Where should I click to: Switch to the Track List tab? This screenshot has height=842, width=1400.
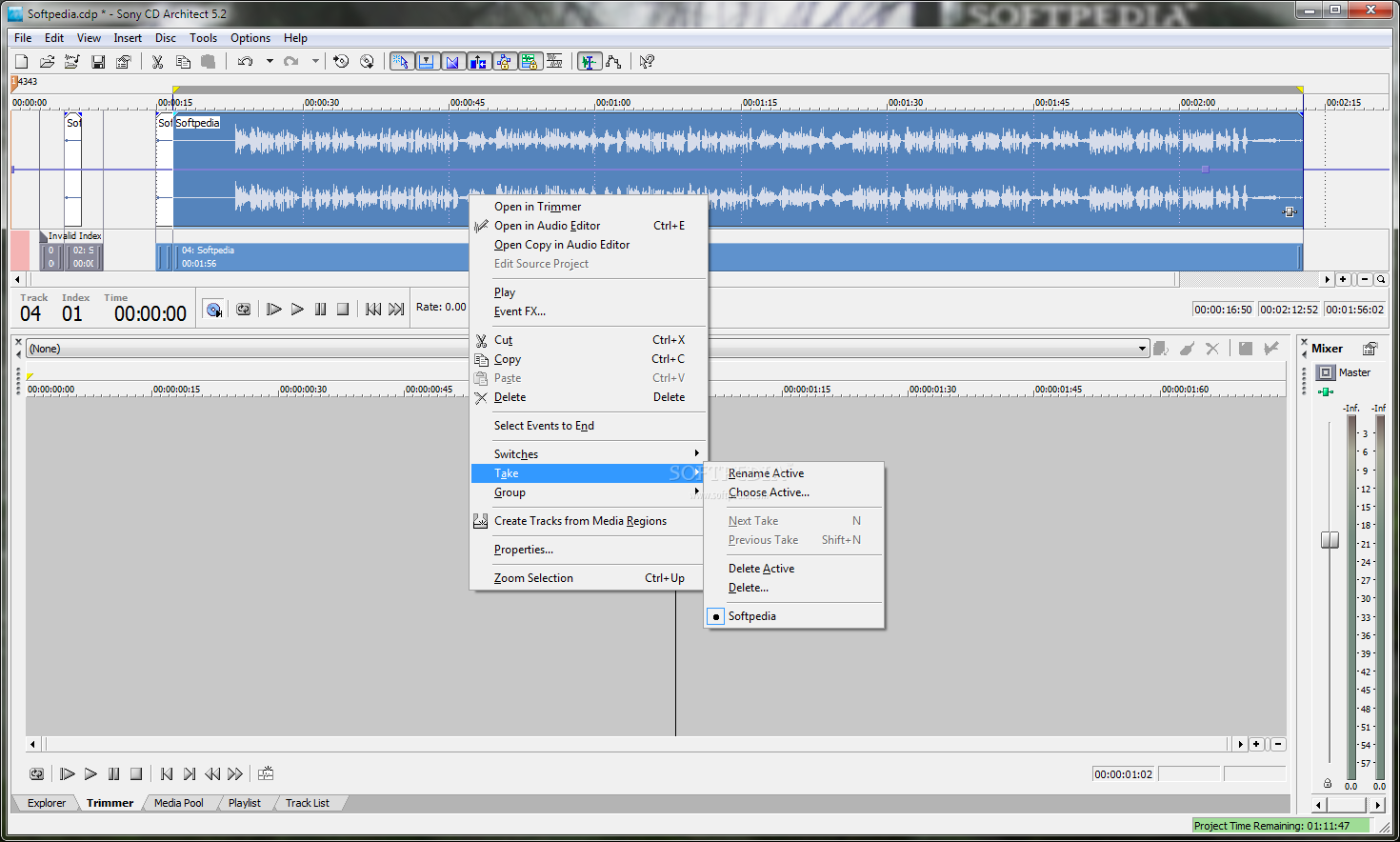[308, 803]
